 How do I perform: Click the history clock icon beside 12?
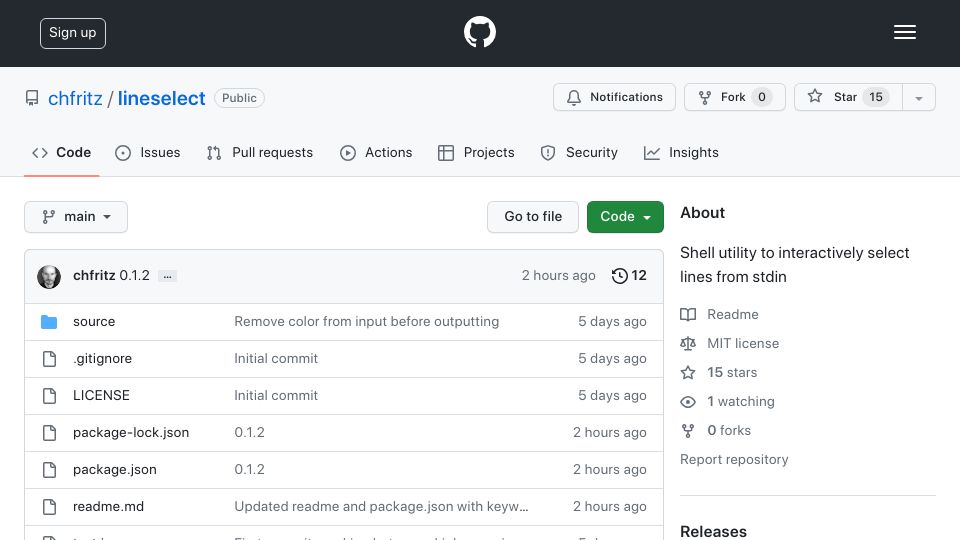(x=620, y=276)
